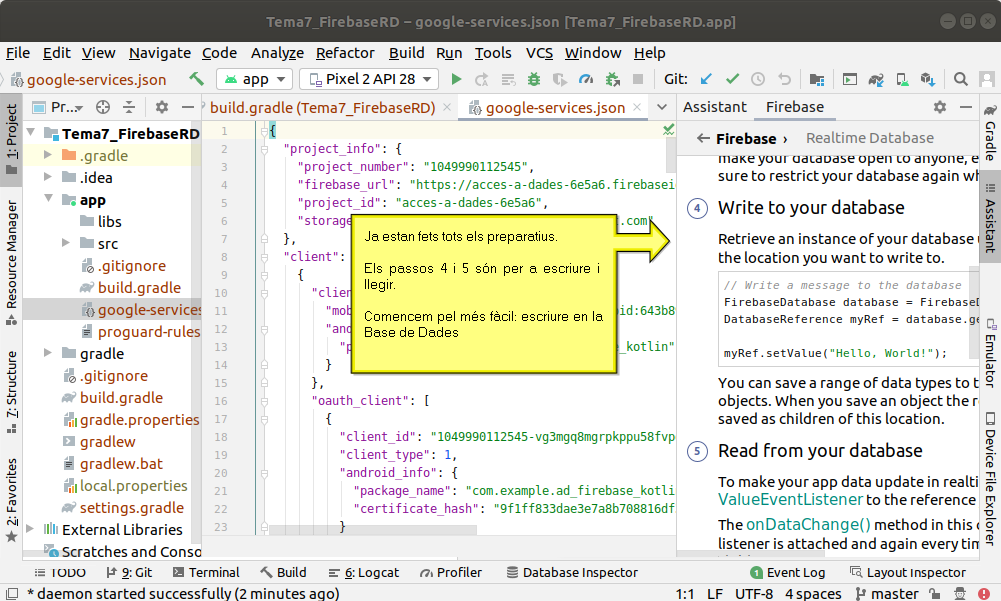Open the Project view mode dropdown
The image size is (1001, 601).
(57, 107)
